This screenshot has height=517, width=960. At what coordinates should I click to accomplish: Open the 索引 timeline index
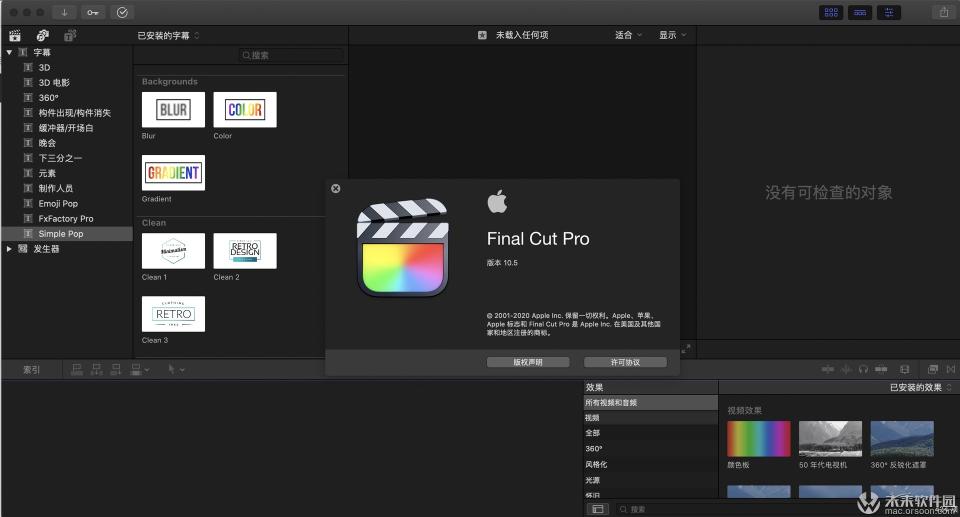[x=31, y=370]
